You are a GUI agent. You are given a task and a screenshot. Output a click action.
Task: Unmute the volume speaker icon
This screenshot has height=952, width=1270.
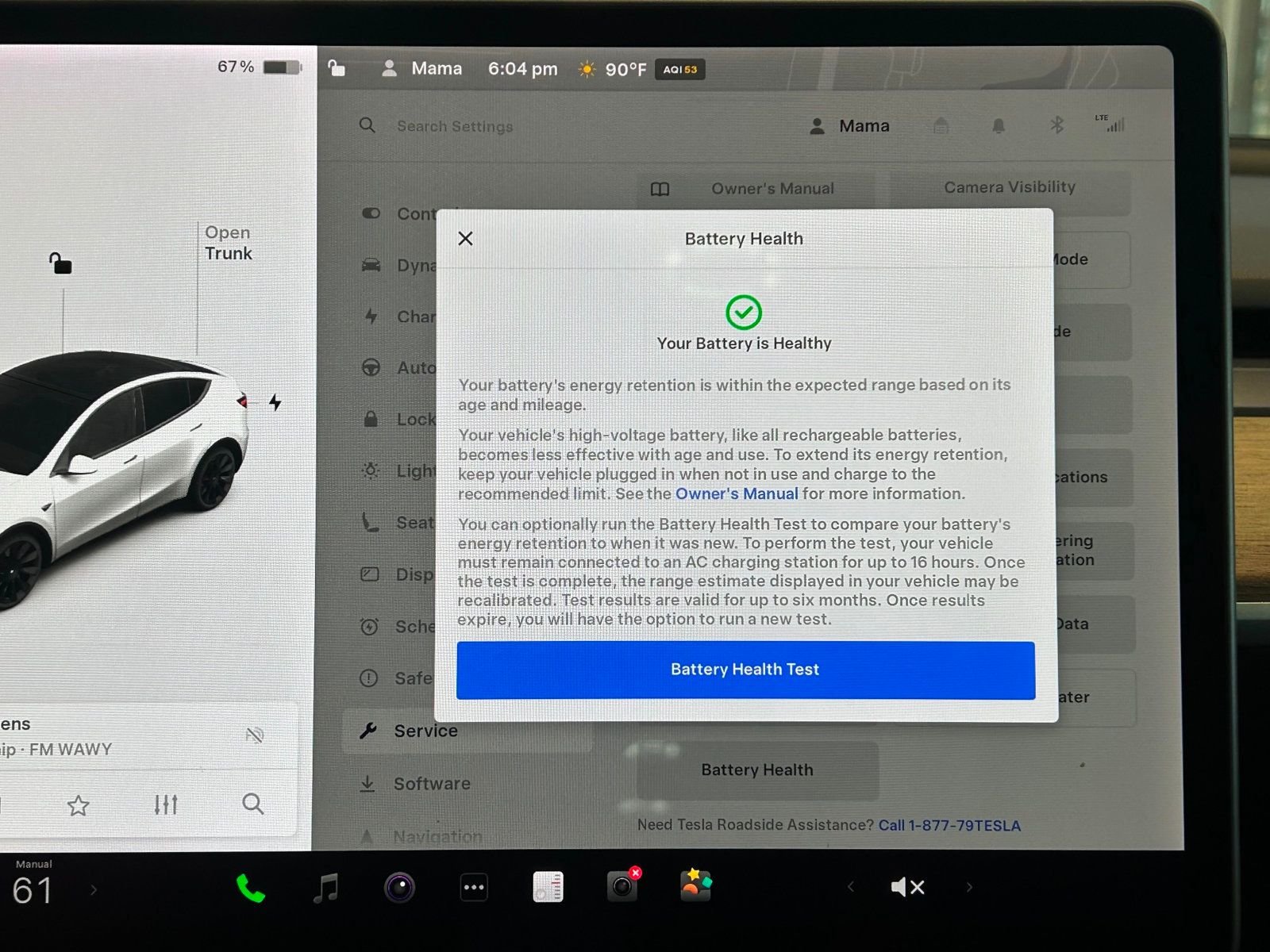click(x=907, y=887)
